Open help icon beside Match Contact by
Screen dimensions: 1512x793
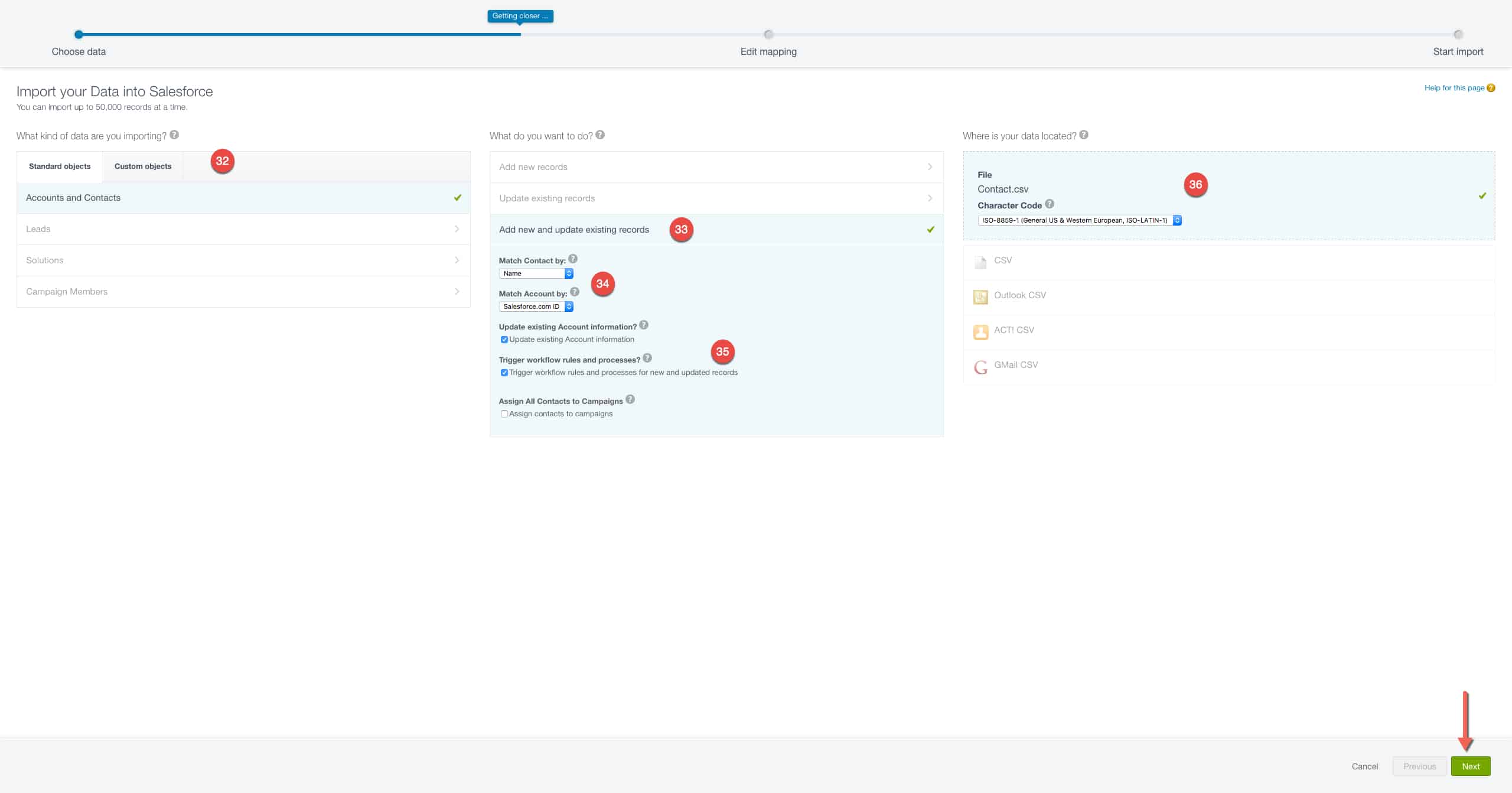(x=573, y=259)
